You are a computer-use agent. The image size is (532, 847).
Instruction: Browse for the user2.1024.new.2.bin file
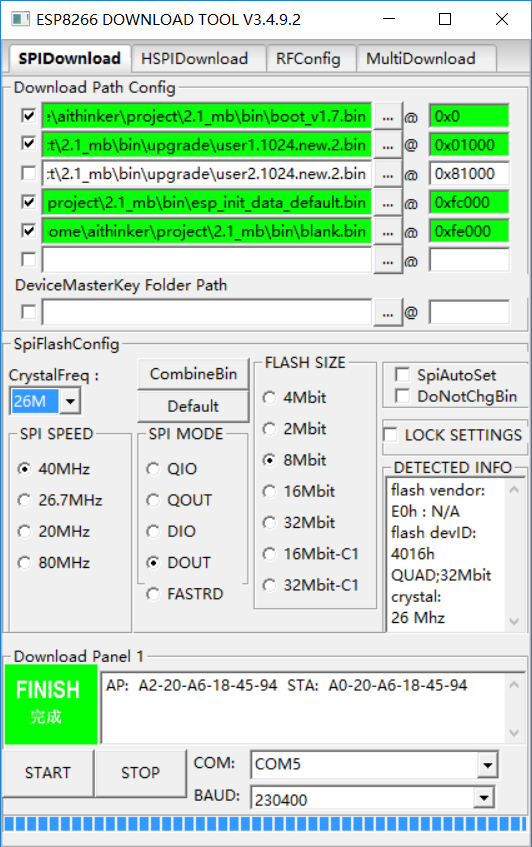tap(388, 174)
